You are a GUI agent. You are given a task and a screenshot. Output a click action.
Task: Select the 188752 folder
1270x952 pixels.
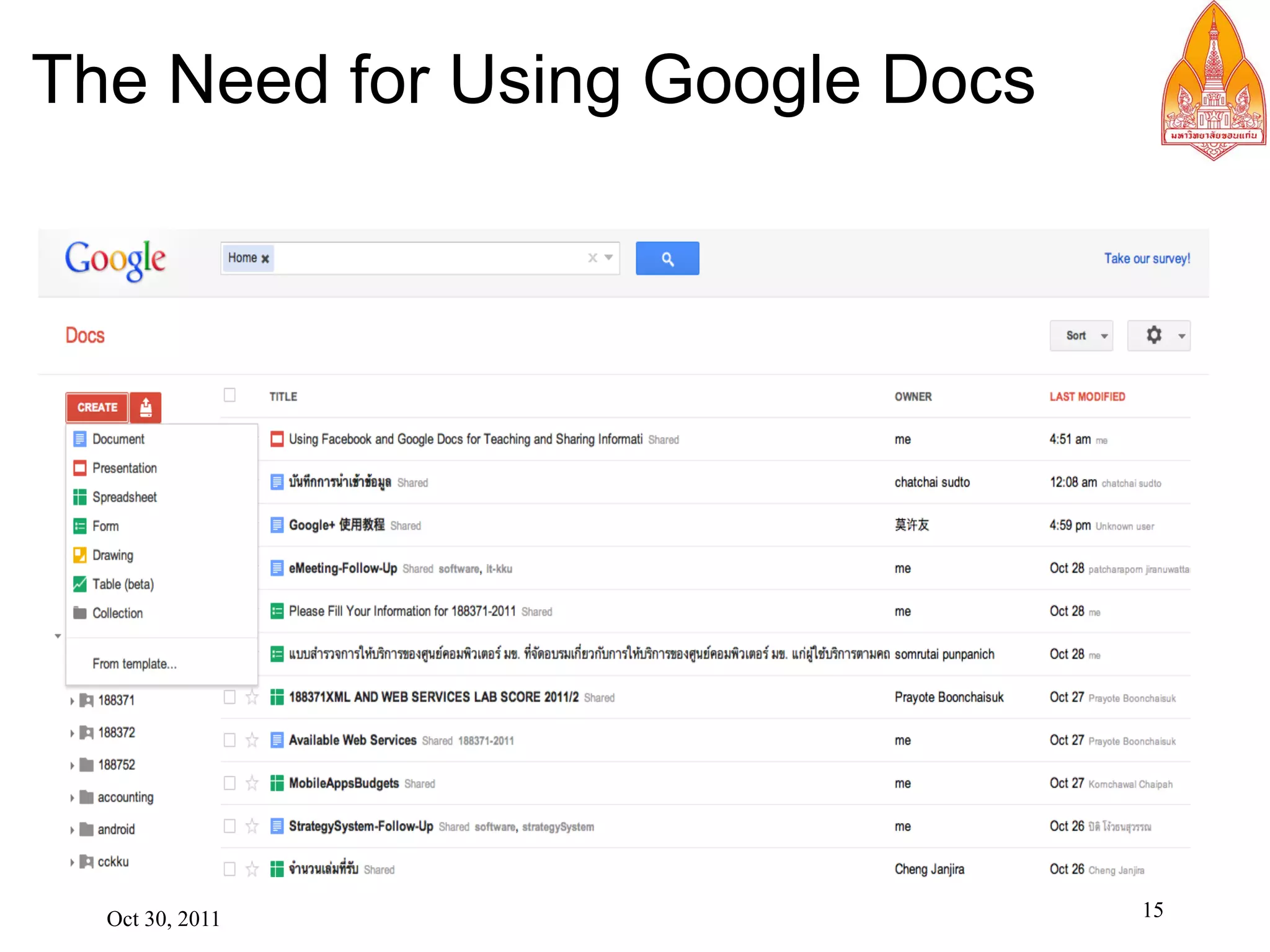click(x=116, y=765)
